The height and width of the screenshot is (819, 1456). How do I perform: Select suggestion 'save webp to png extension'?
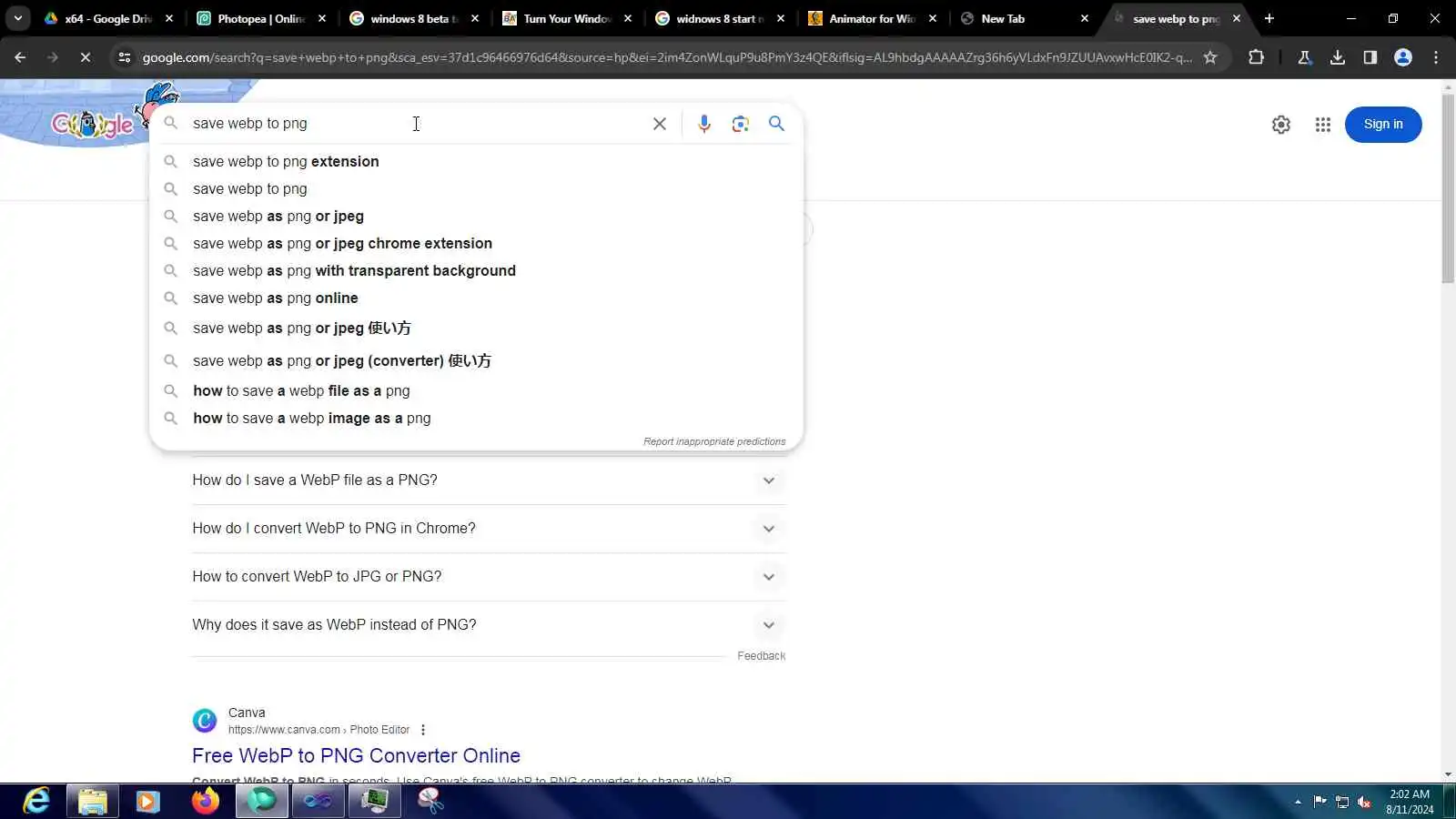point(476,161)
